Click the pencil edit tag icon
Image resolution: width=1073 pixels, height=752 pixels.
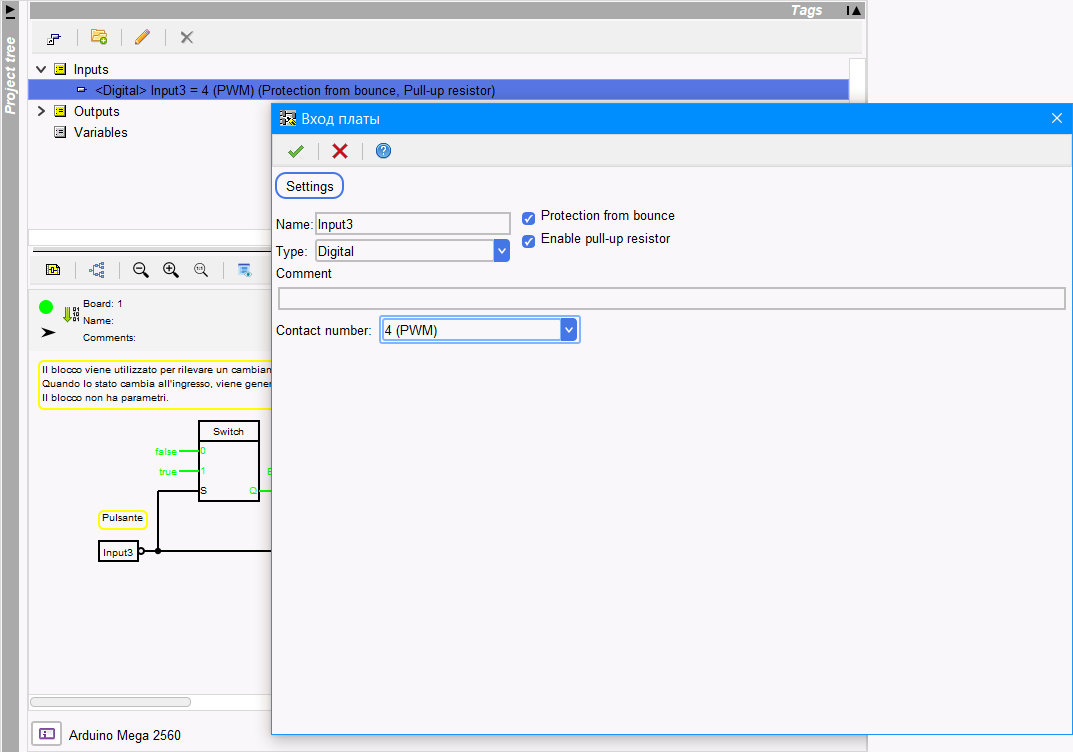[x=142, y=37]
